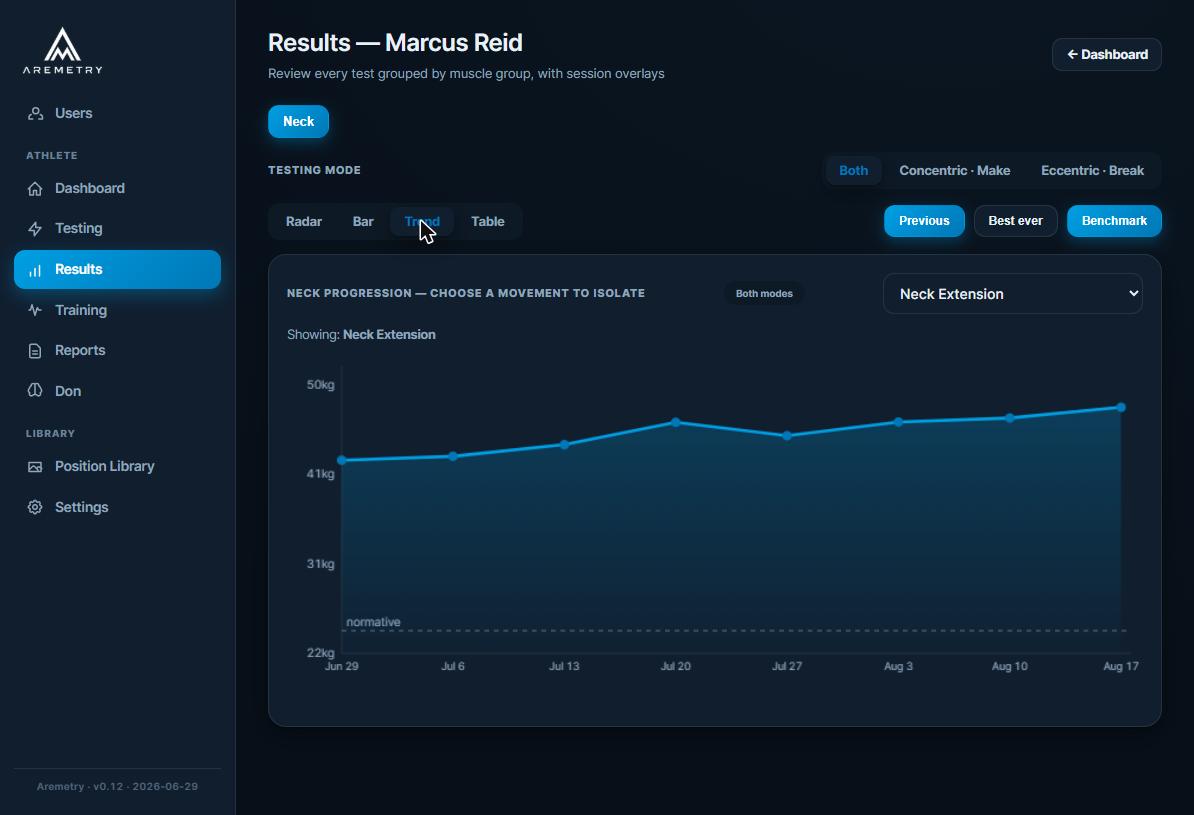Click the Aug 17 data point
Screen dimensions: 1194x815
[x=1121, y=408]
